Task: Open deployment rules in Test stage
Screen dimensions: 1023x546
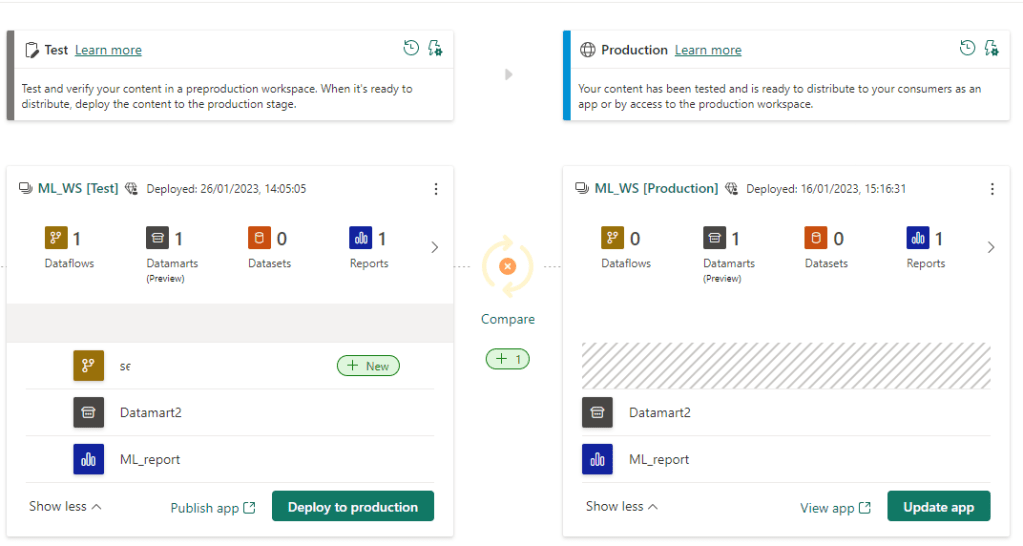Action: tap(435, 48)
